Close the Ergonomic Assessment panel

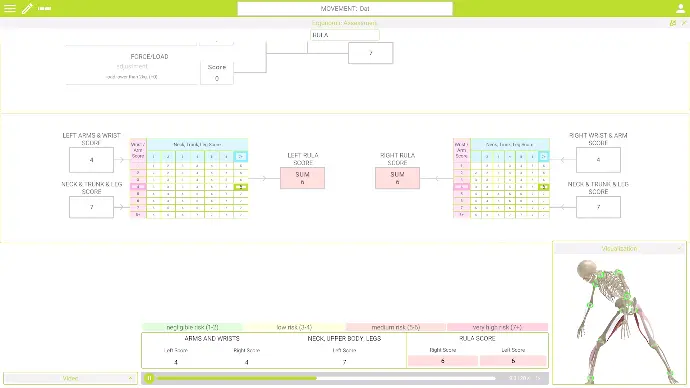pyautogui.click(x=684, y=23)
